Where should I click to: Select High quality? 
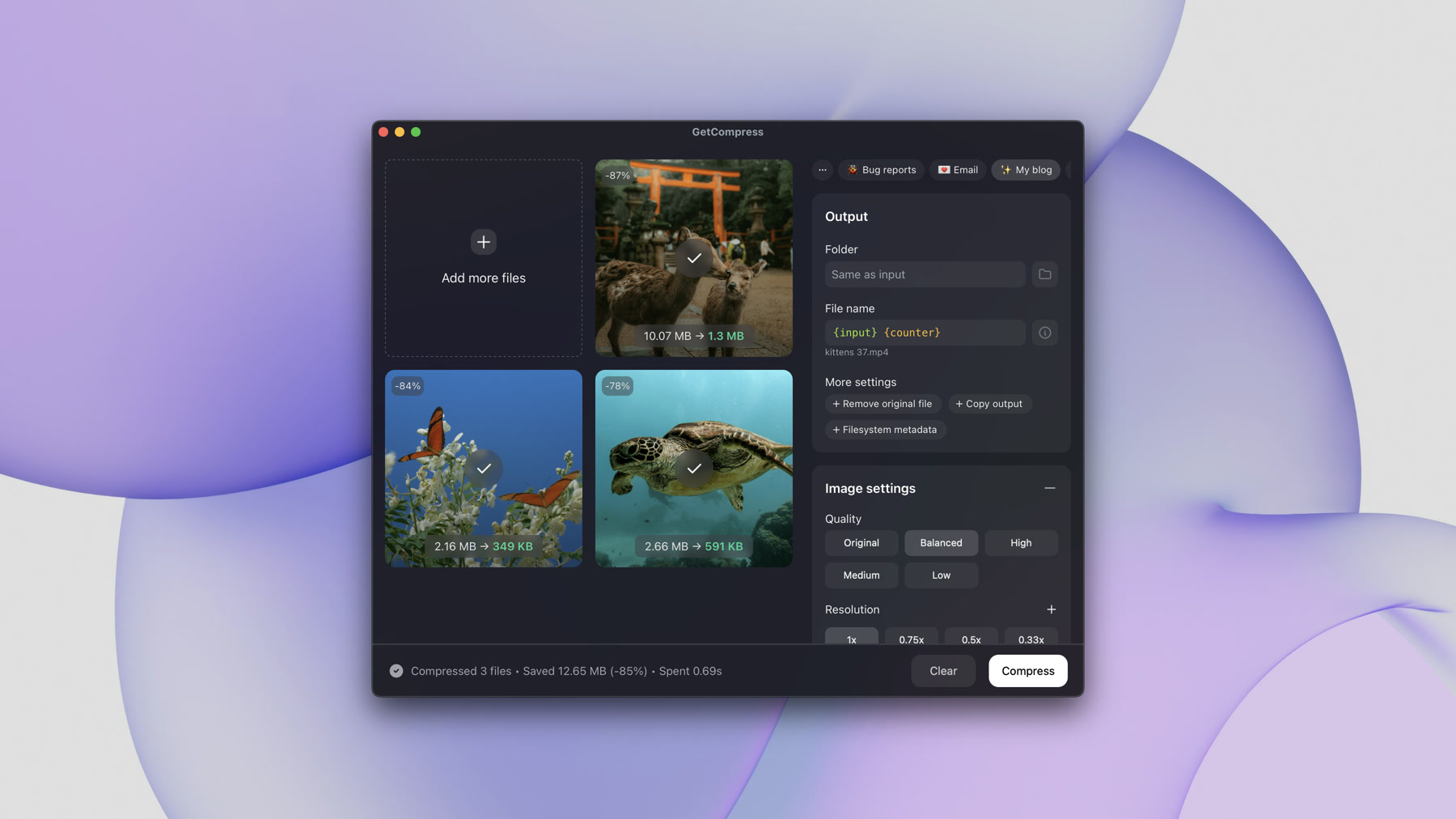pyautogui.click(x=1021, y=543)
